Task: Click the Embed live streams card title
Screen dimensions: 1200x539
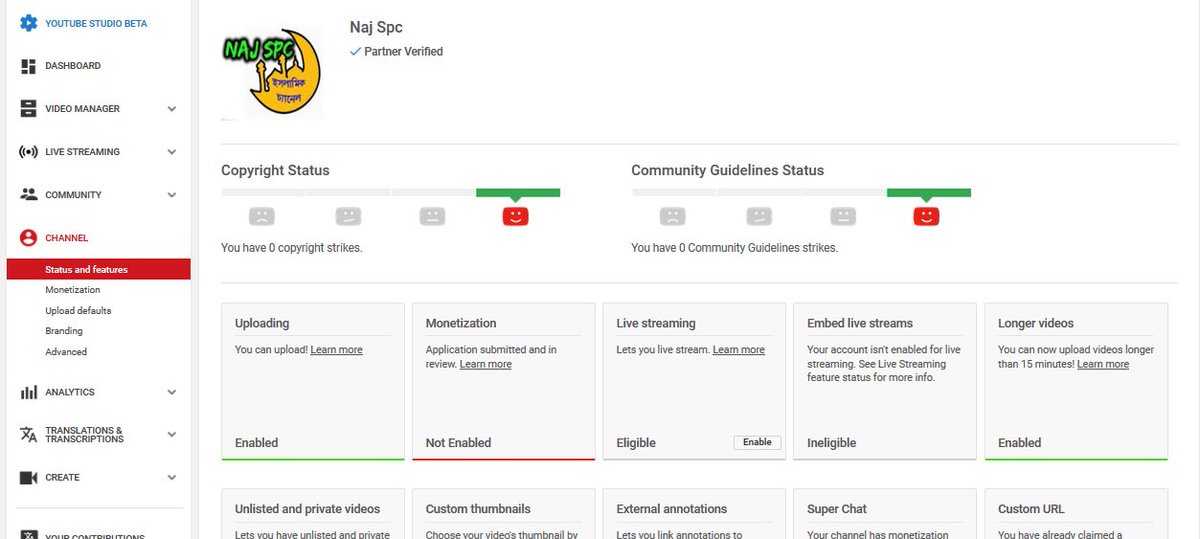Action: point(860,323)
